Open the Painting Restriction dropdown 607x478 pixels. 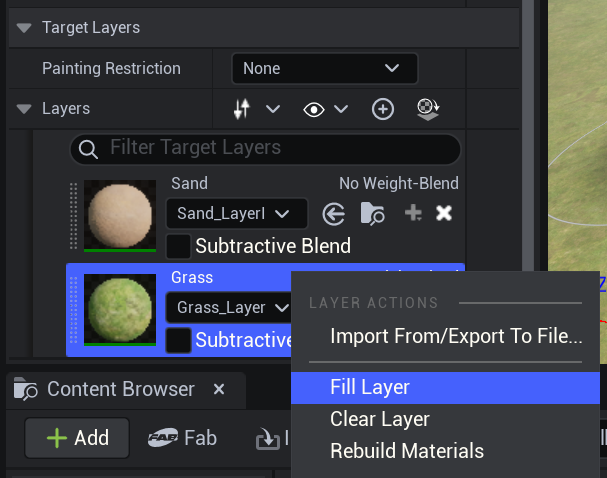(x=324, y=69)
